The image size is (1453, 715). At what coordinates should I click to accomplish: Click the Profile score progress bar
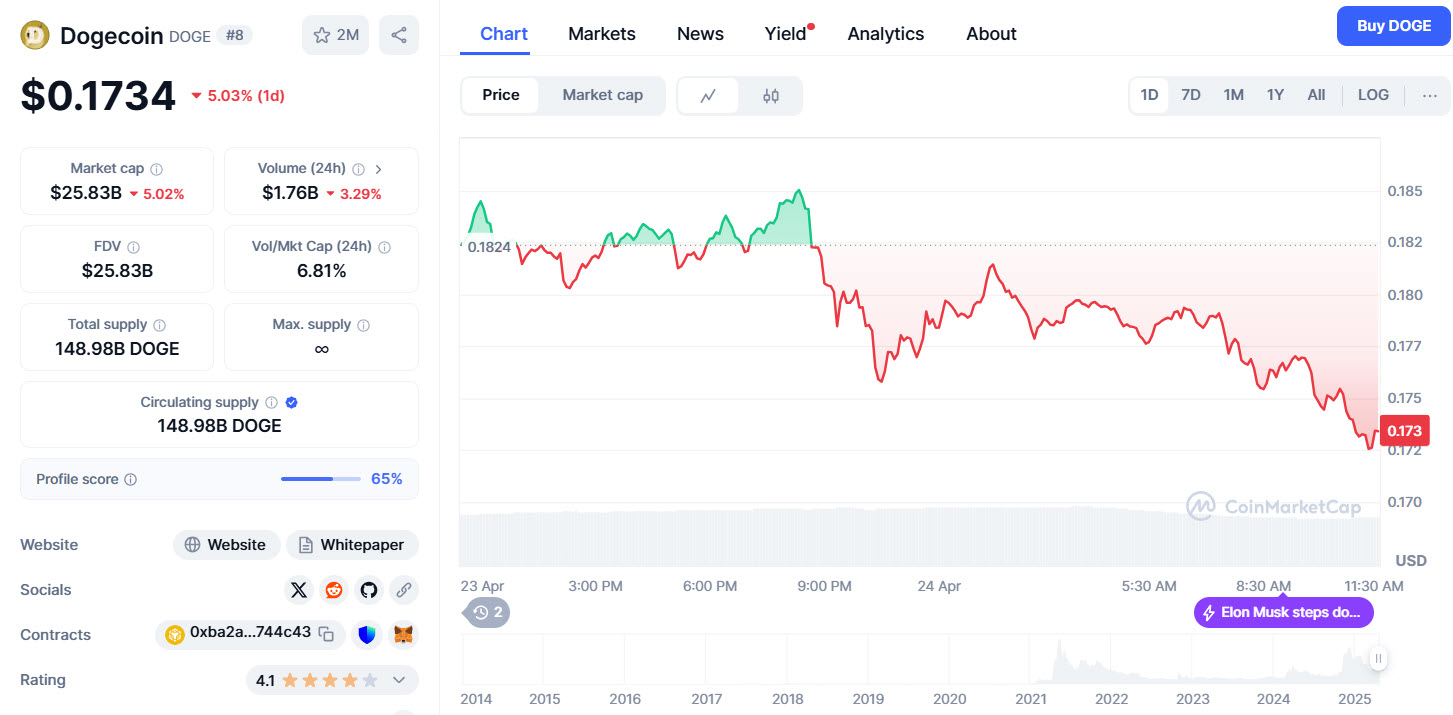(x=320, y=478)
